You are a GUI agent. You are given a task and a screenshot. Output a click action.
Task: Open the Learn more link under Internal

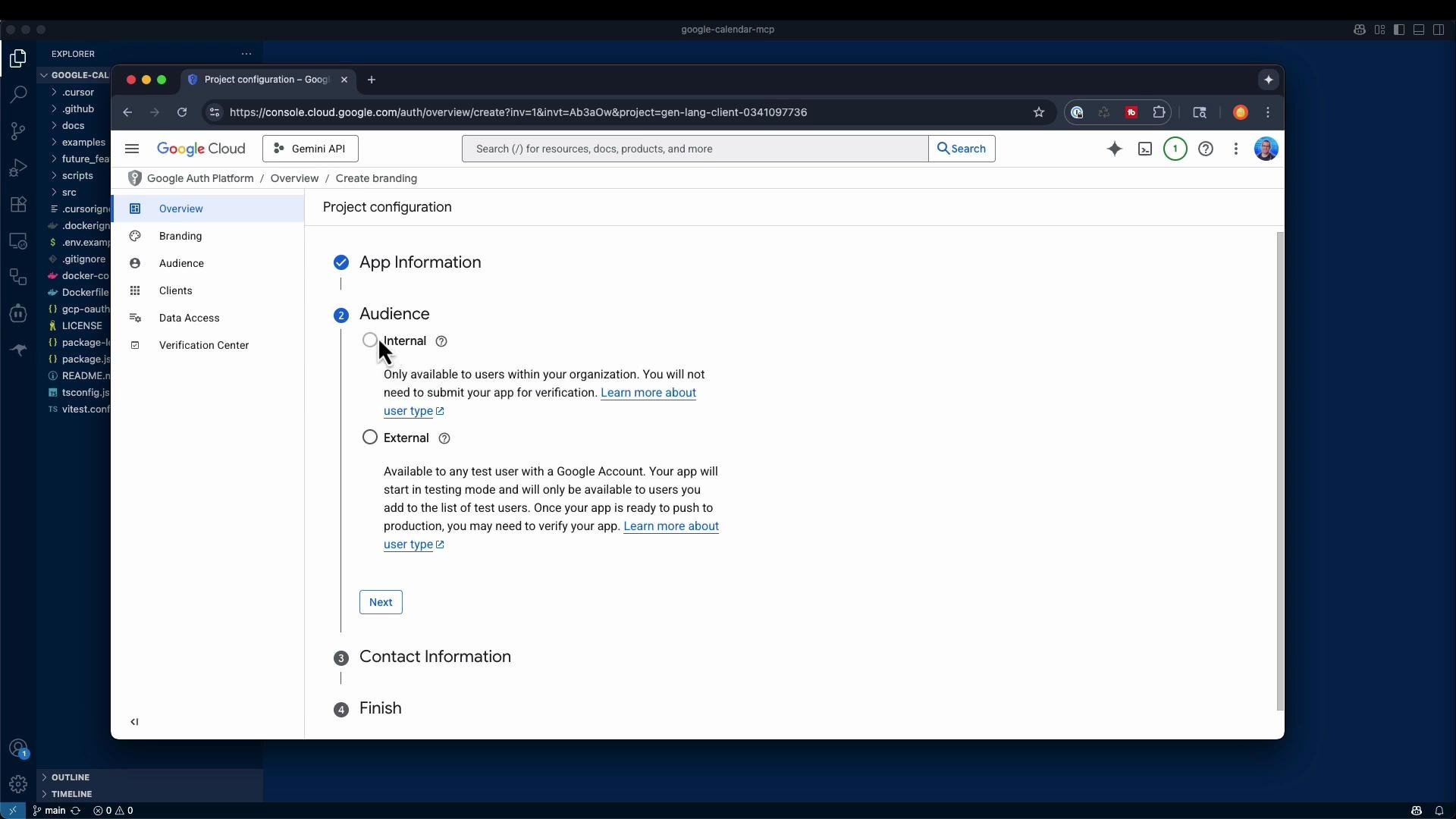(x=648, y=393)
